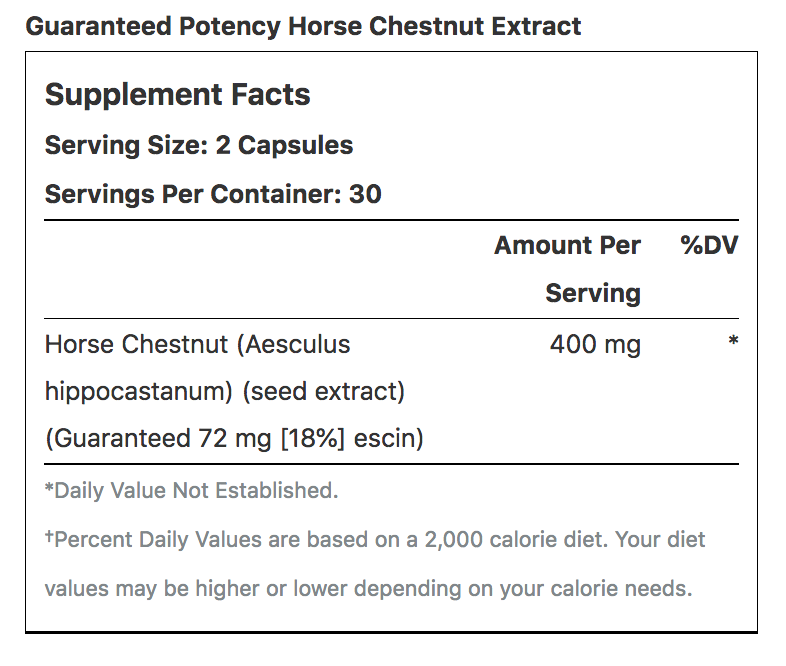Select the Supplement Facts heading
Image resolution: width=786 pixels, height=666 pixels.
(x=178, y=94)
